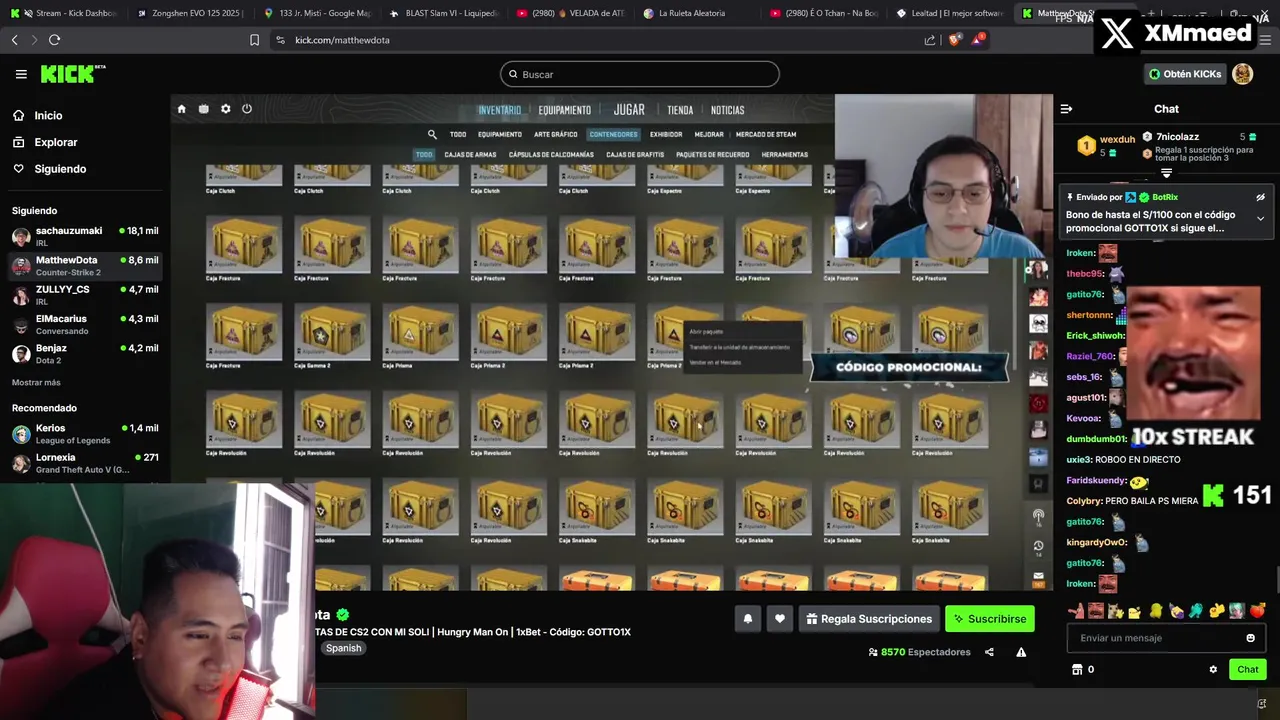Screen dimensions: 1280x720
Task: Reload the page with the refresh icon
Action: 54,40
